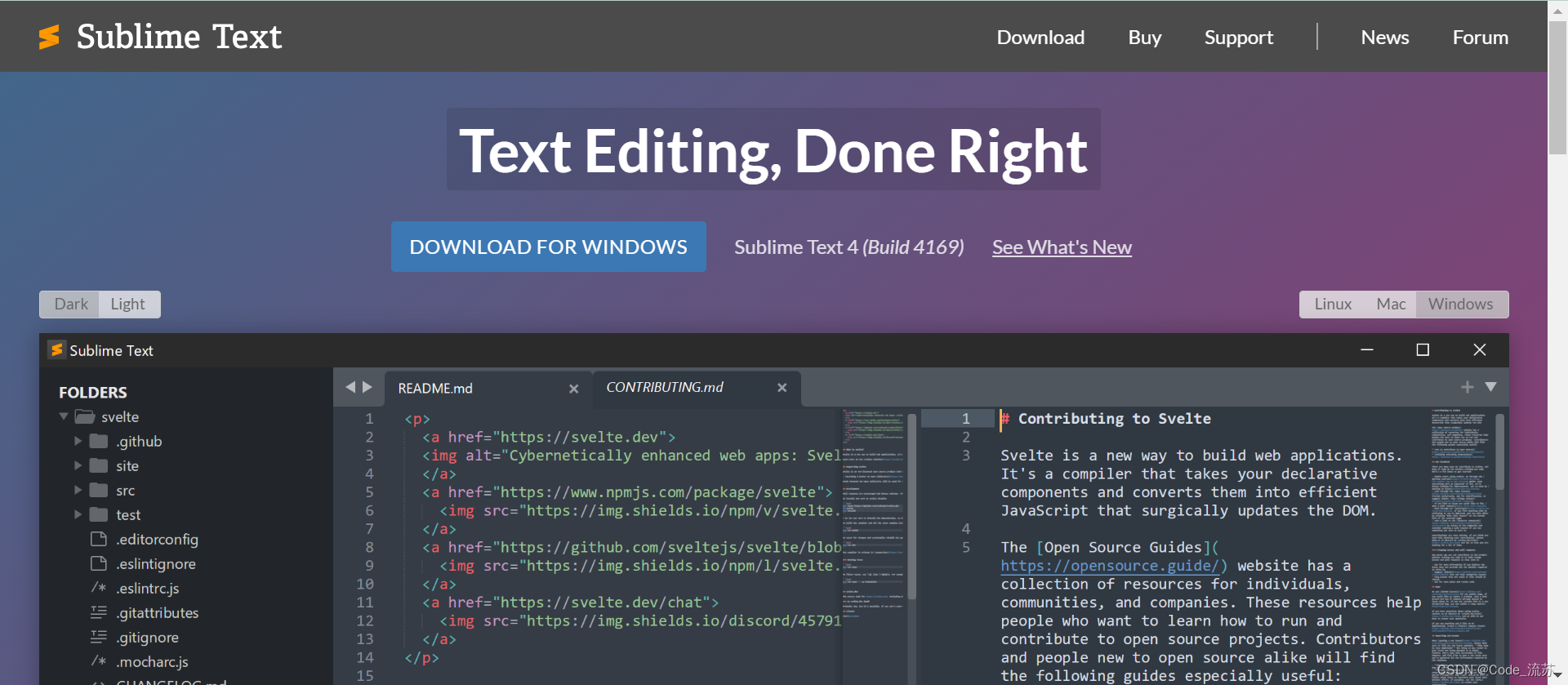This screenshot has height=685, width=1568.
Task: Click the .github folder icon
Action: [99, 441]
